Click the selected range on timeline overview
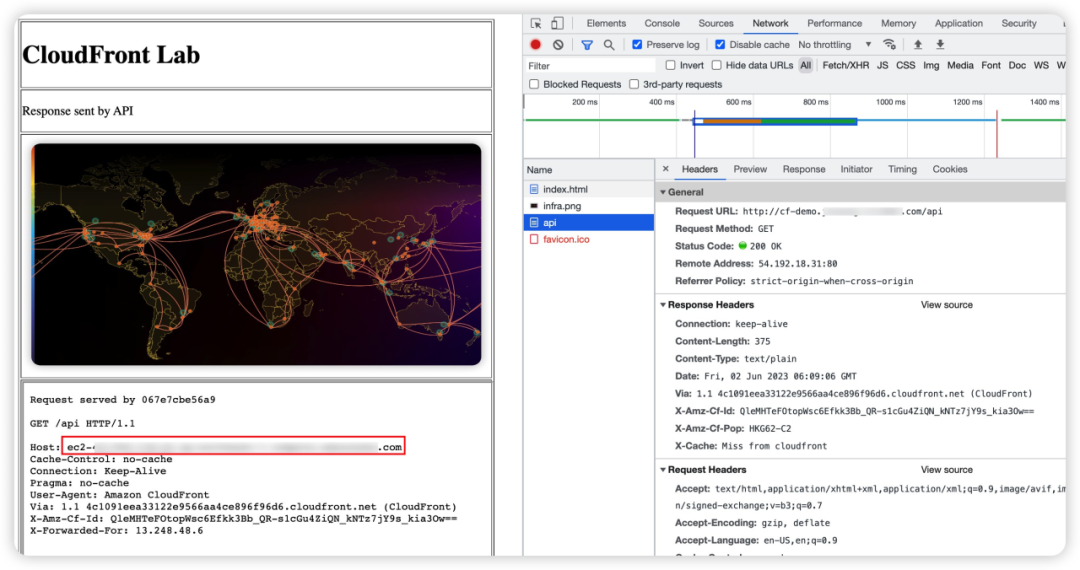 (x=775, y=122)
